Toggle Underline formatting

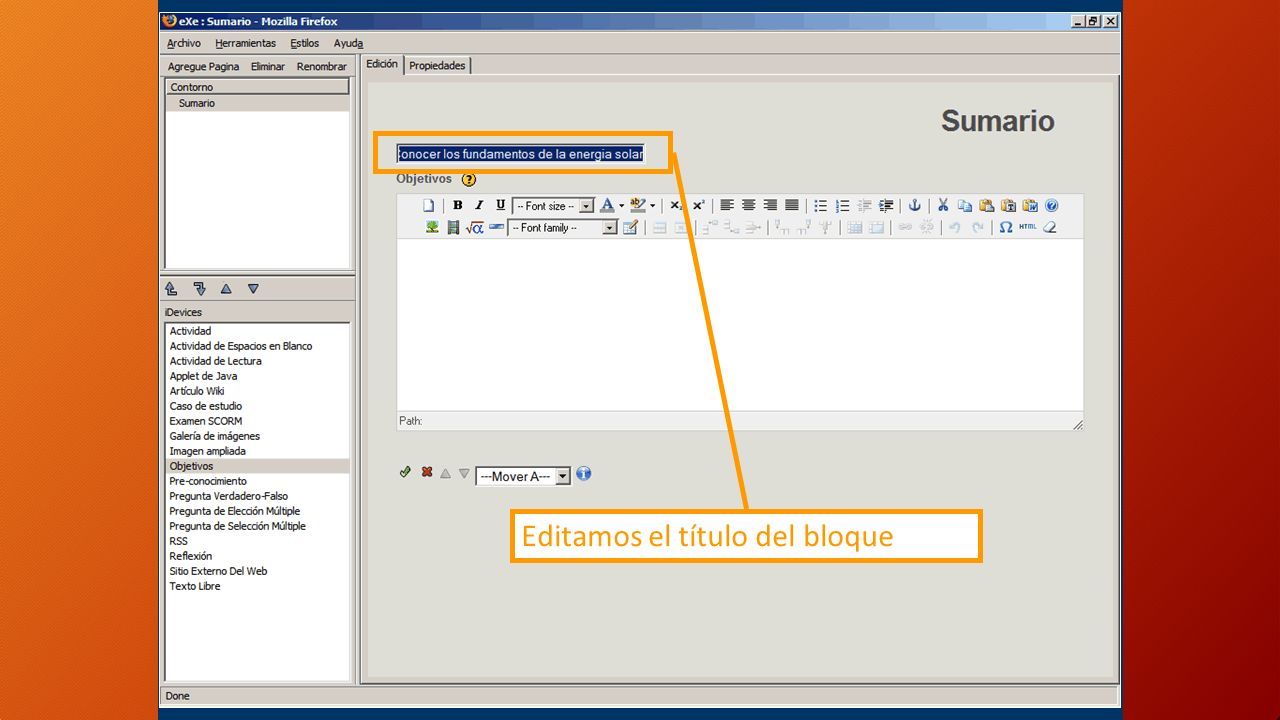[501, 206]
